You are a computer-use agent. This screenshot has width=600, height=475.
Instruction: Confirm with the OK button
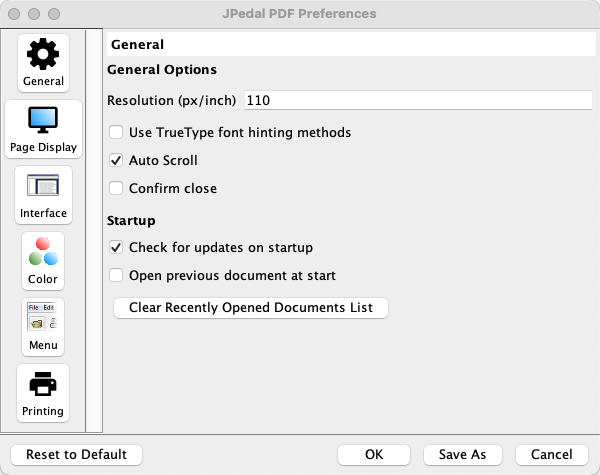(374, 455)
